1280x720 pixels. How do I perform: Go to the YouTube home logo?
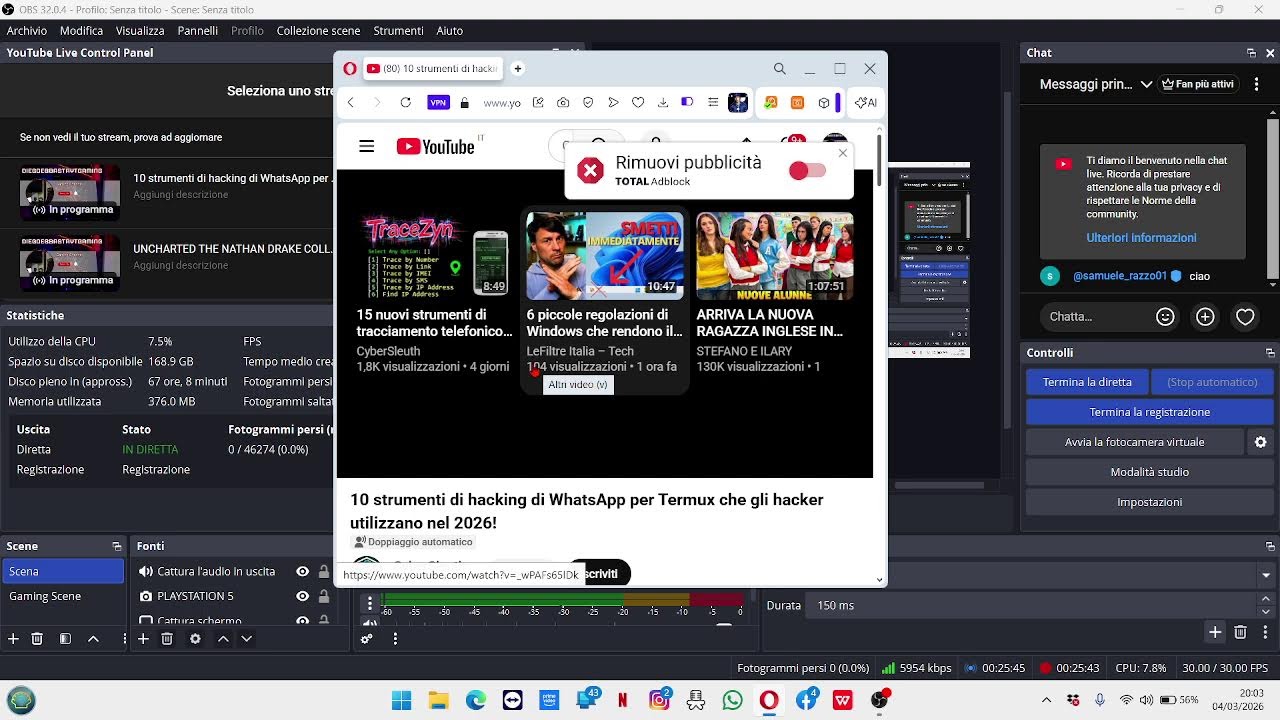pos(436,147)
